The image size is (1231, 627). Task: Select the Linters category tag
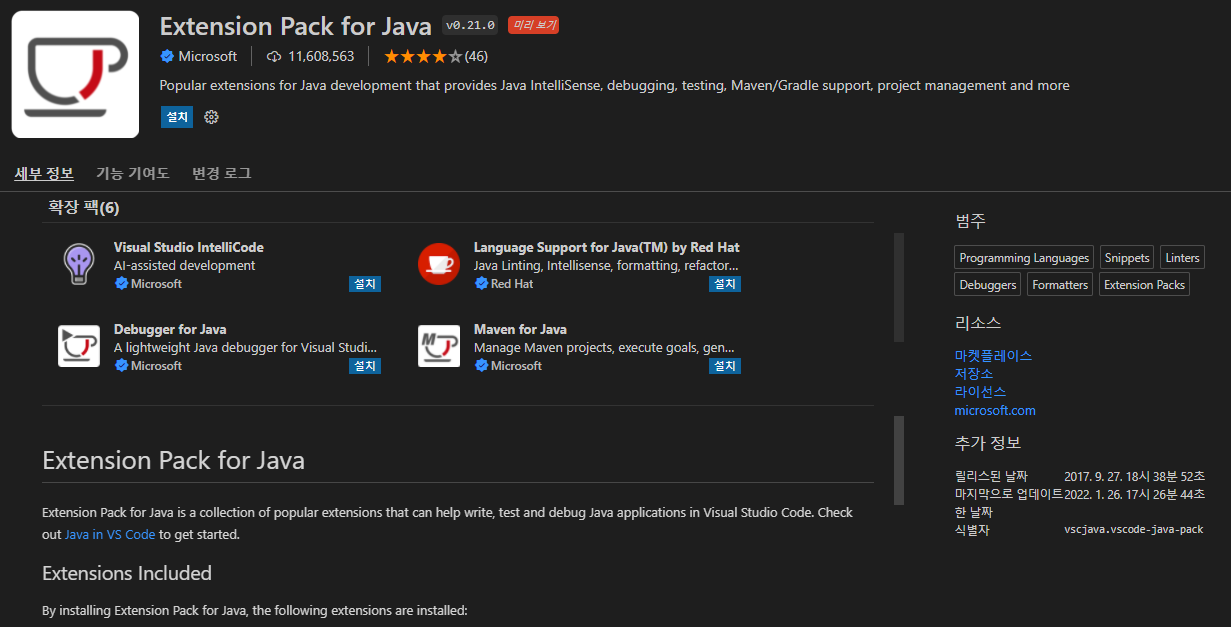click(x=1182, y=258)
